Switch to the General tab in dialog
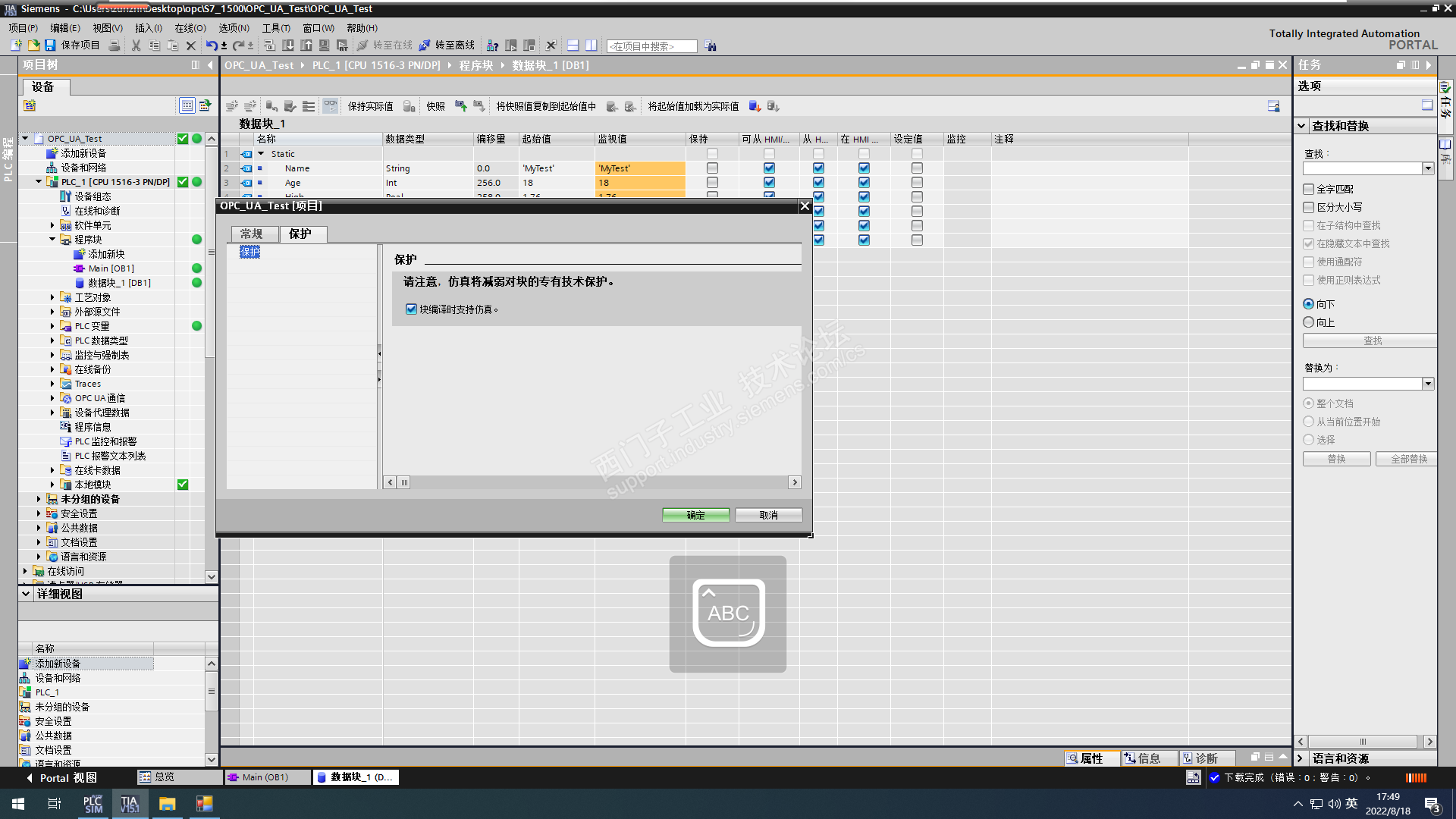The height and width of the screenshot is (819, 1456). coord(251,234)
